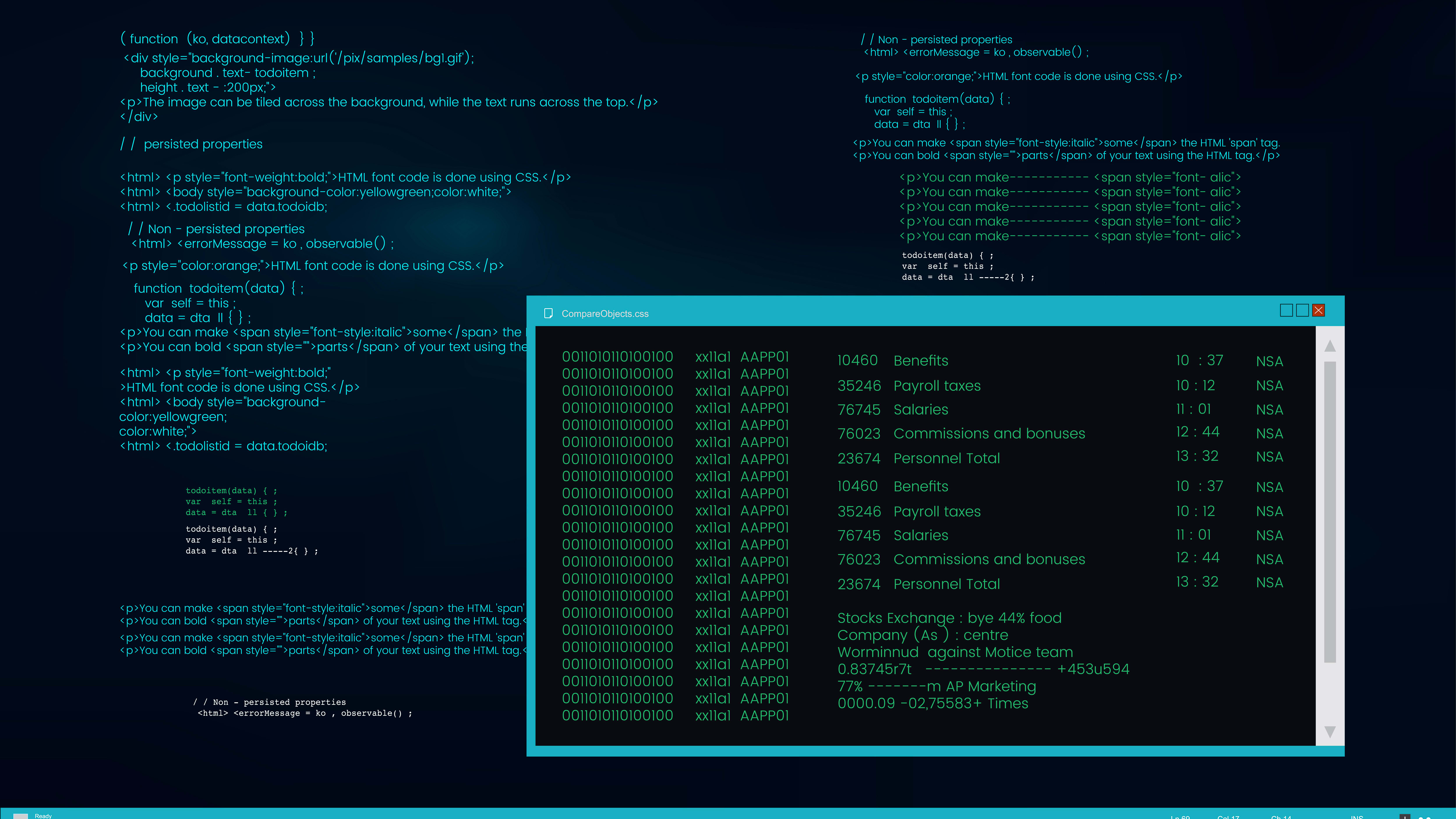Minimize the CompareObjects.css window

1287,310
